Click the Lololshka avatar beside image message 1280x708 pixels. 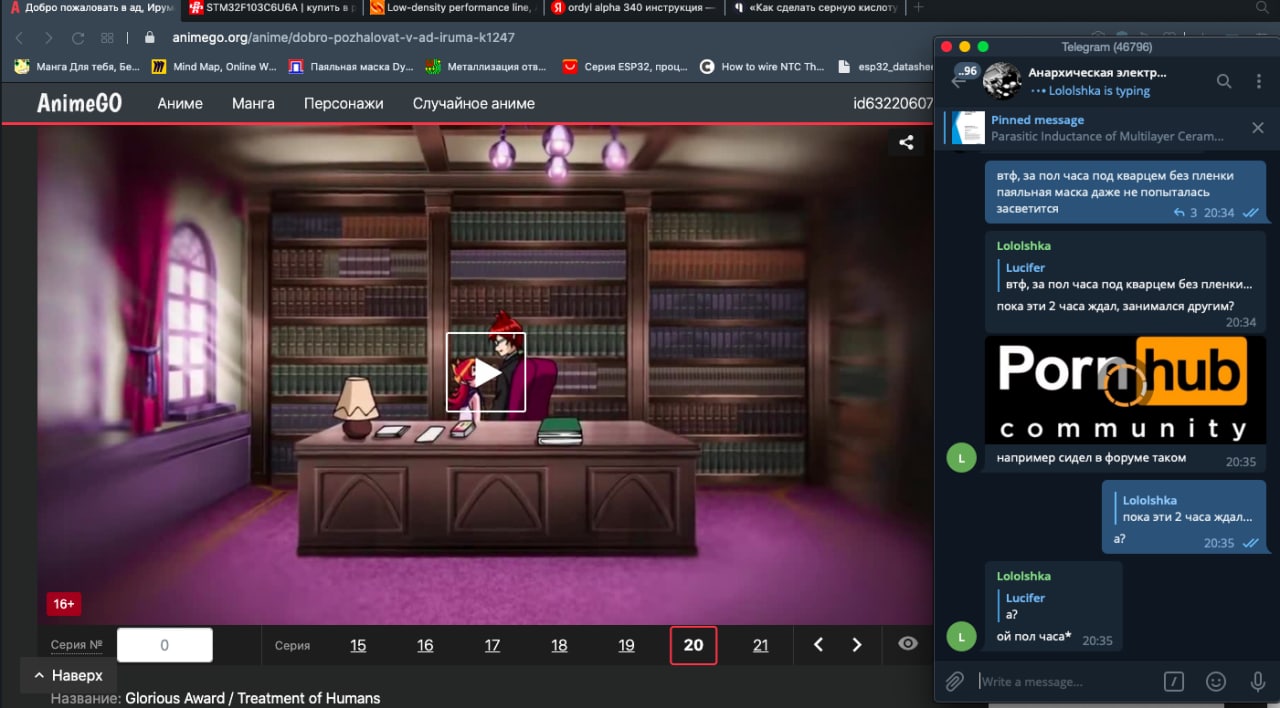[x=960, y=459]
